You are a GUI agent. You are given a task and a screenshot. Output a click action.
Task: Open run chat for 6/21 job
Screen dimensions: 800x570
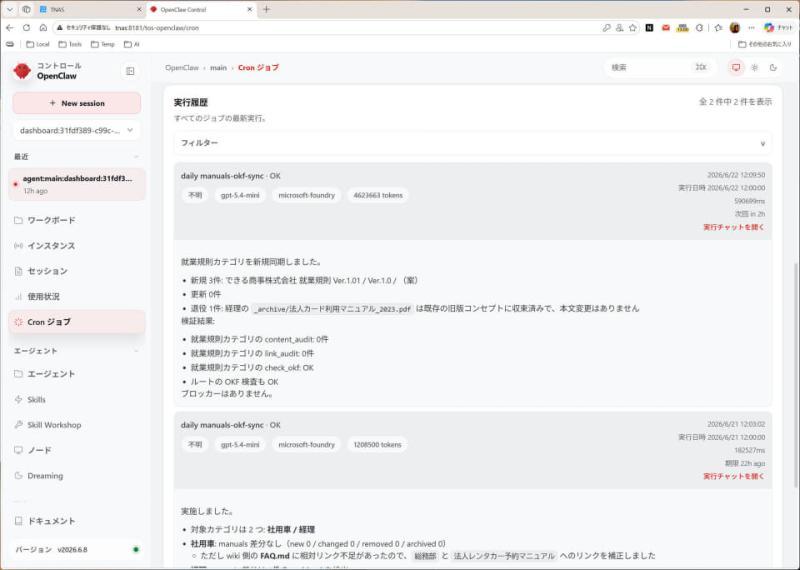click(734, 476)
